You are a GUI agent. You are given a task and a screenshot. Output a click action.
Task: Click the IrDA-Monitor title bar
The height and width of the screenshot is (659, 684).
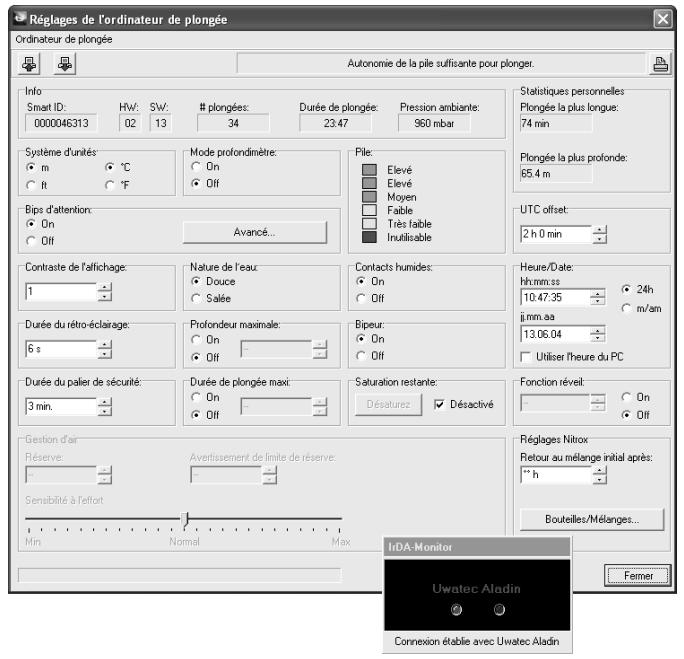coord(476,547)
